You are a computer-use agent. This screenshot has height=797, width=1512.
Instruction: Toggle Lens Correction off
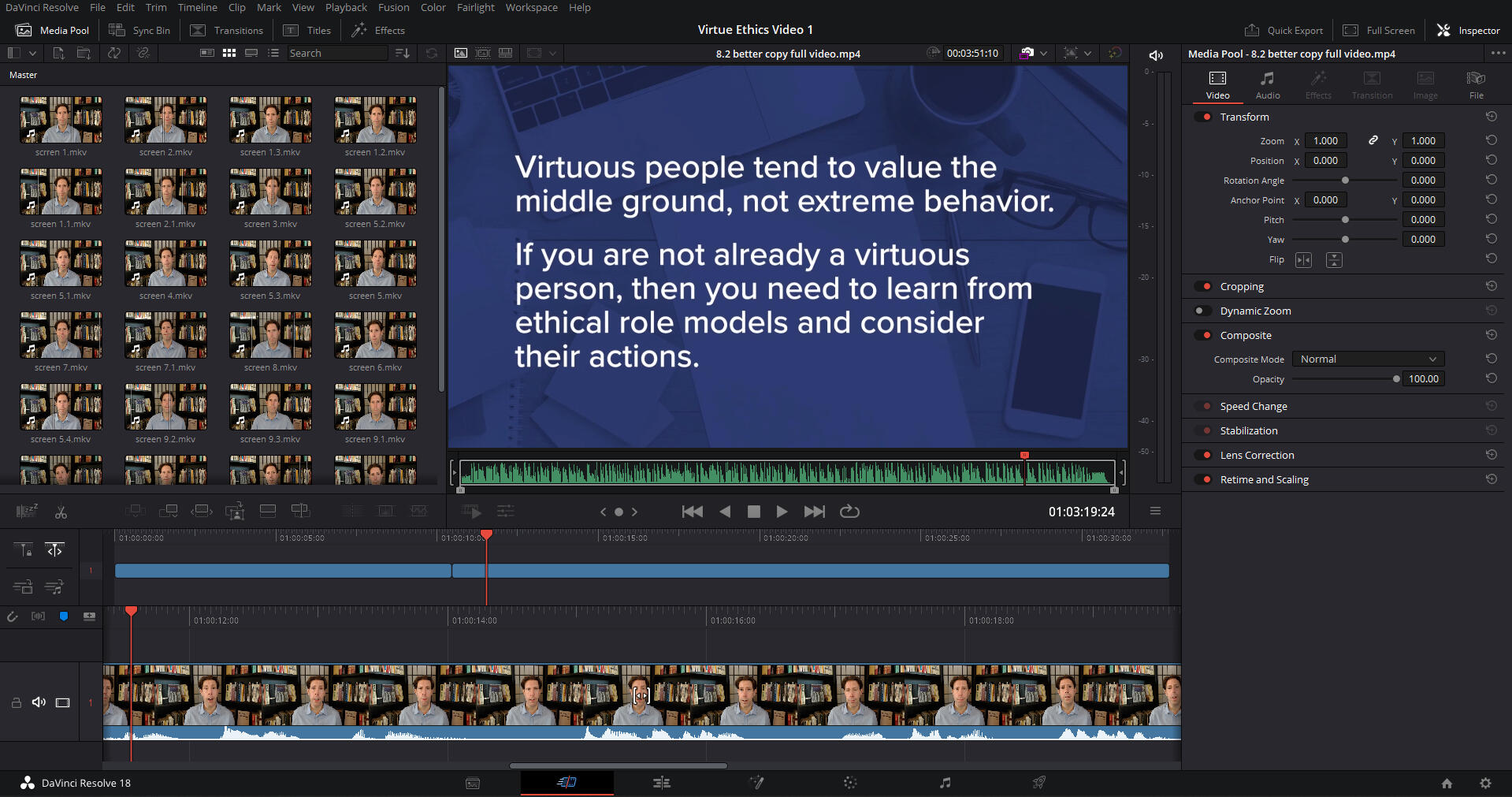point(1203,456)
